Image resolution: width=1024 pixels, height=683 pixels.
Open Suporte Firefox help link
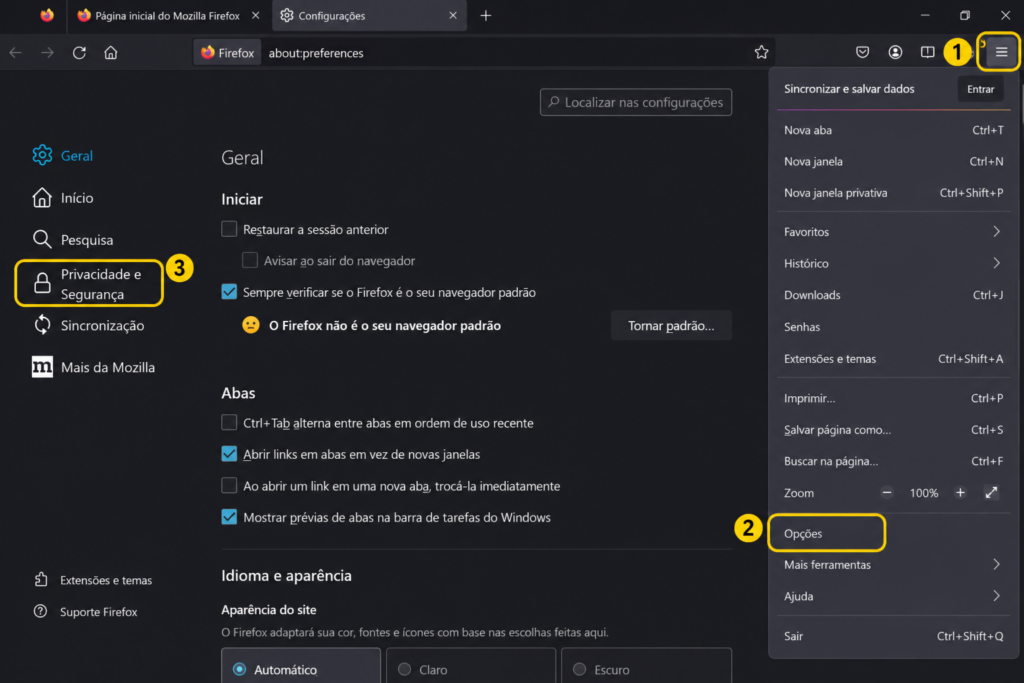pyautogui.click(x=86, y=612)
